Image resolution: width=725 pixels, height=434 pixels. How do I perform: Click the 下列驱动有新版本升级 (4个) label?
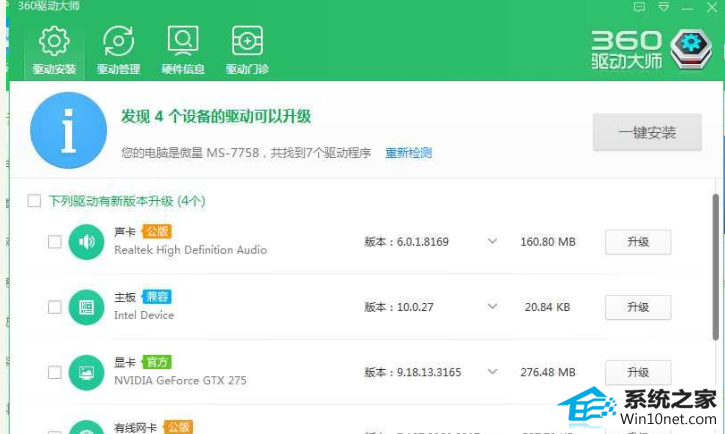pos(127,201)
